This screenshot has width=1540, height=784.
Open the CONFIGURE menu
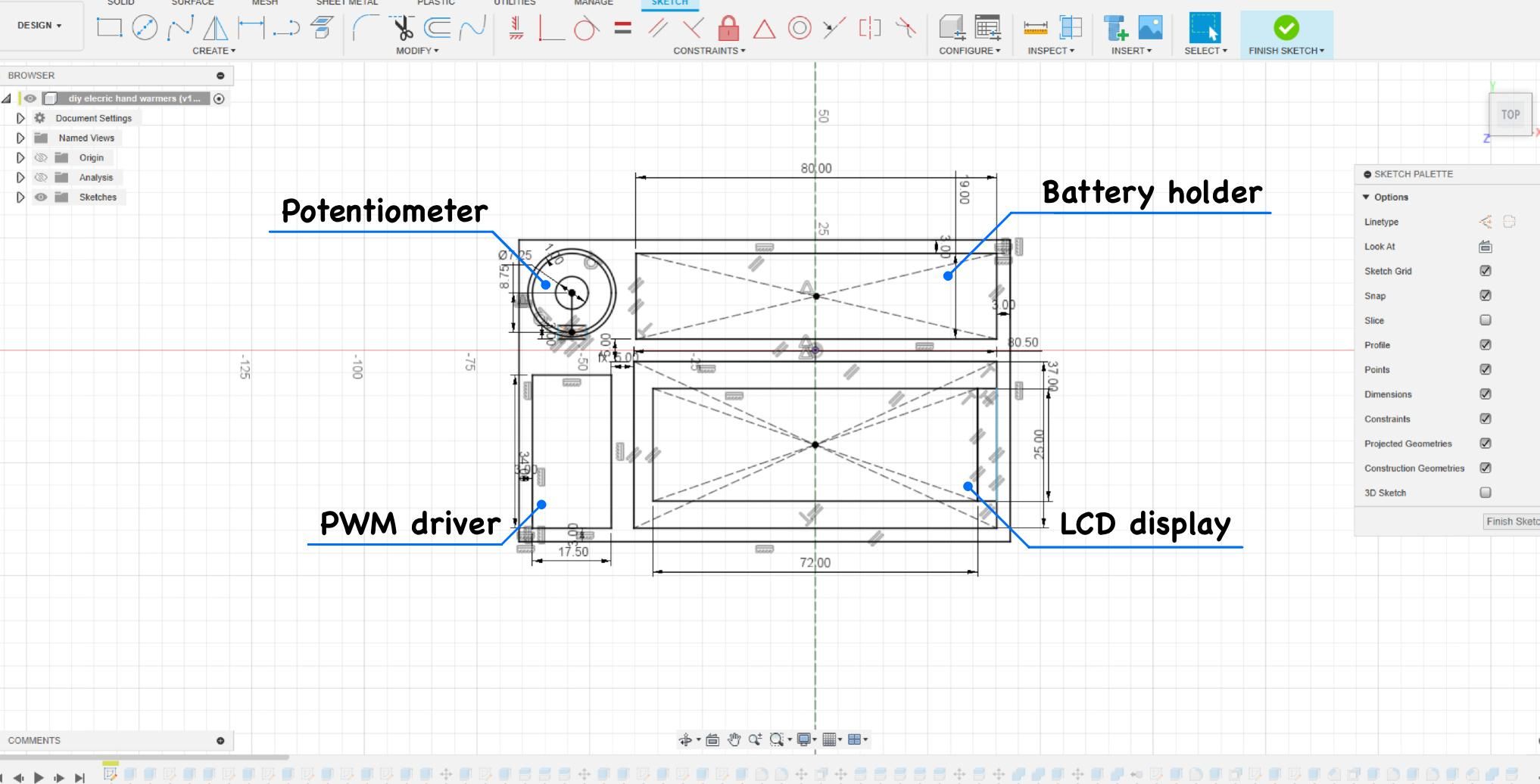(x=970, y=51)
